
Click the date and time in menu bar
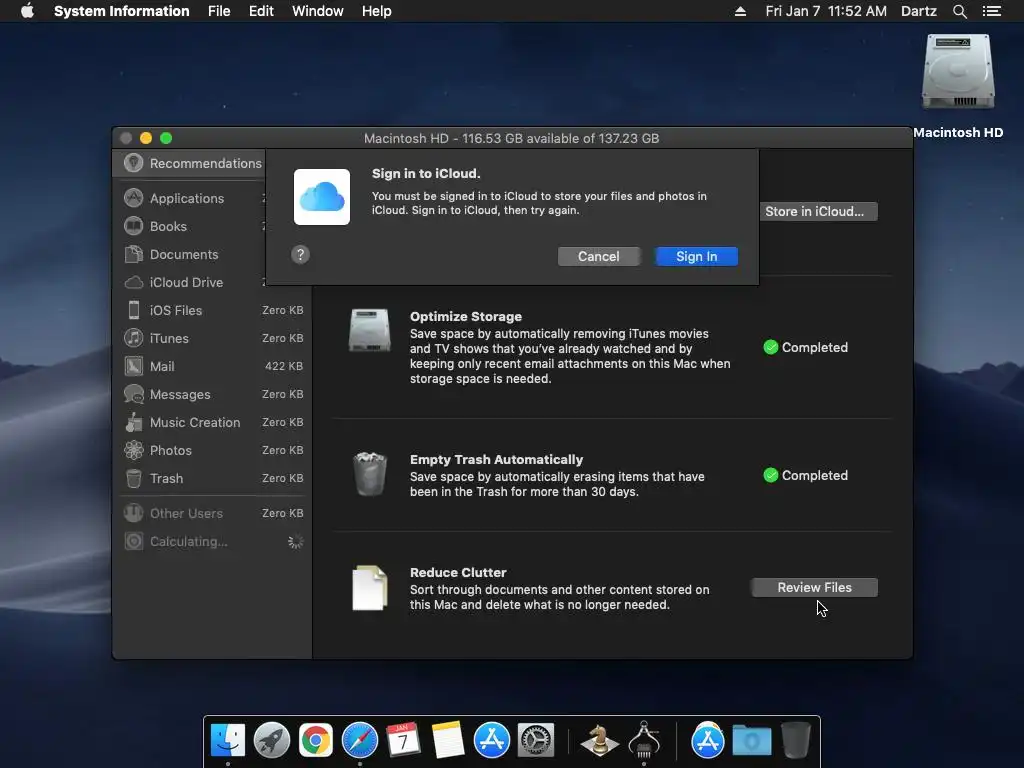[825, 11]
